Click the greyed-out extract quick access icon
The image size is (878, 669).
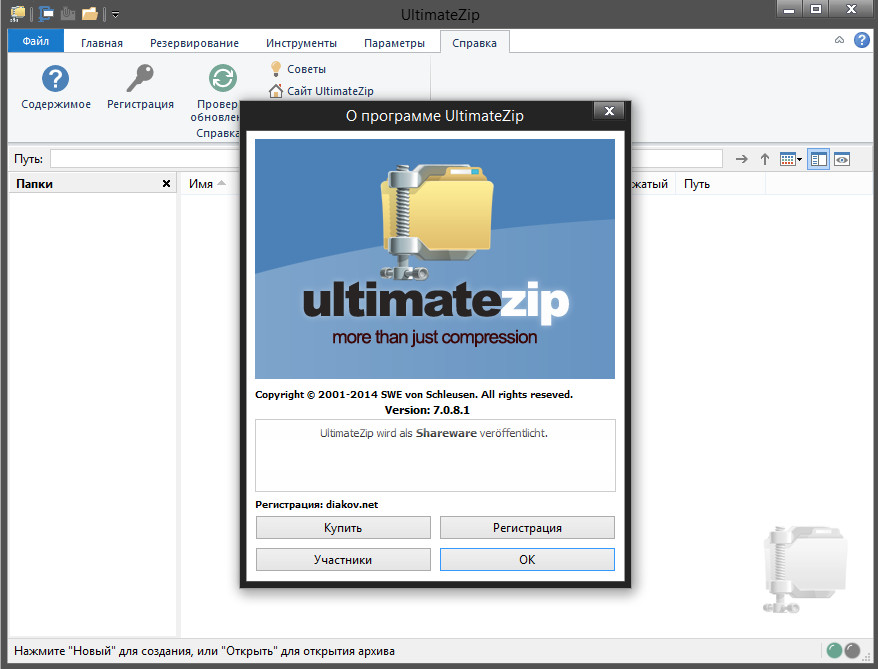pos(68,13)
